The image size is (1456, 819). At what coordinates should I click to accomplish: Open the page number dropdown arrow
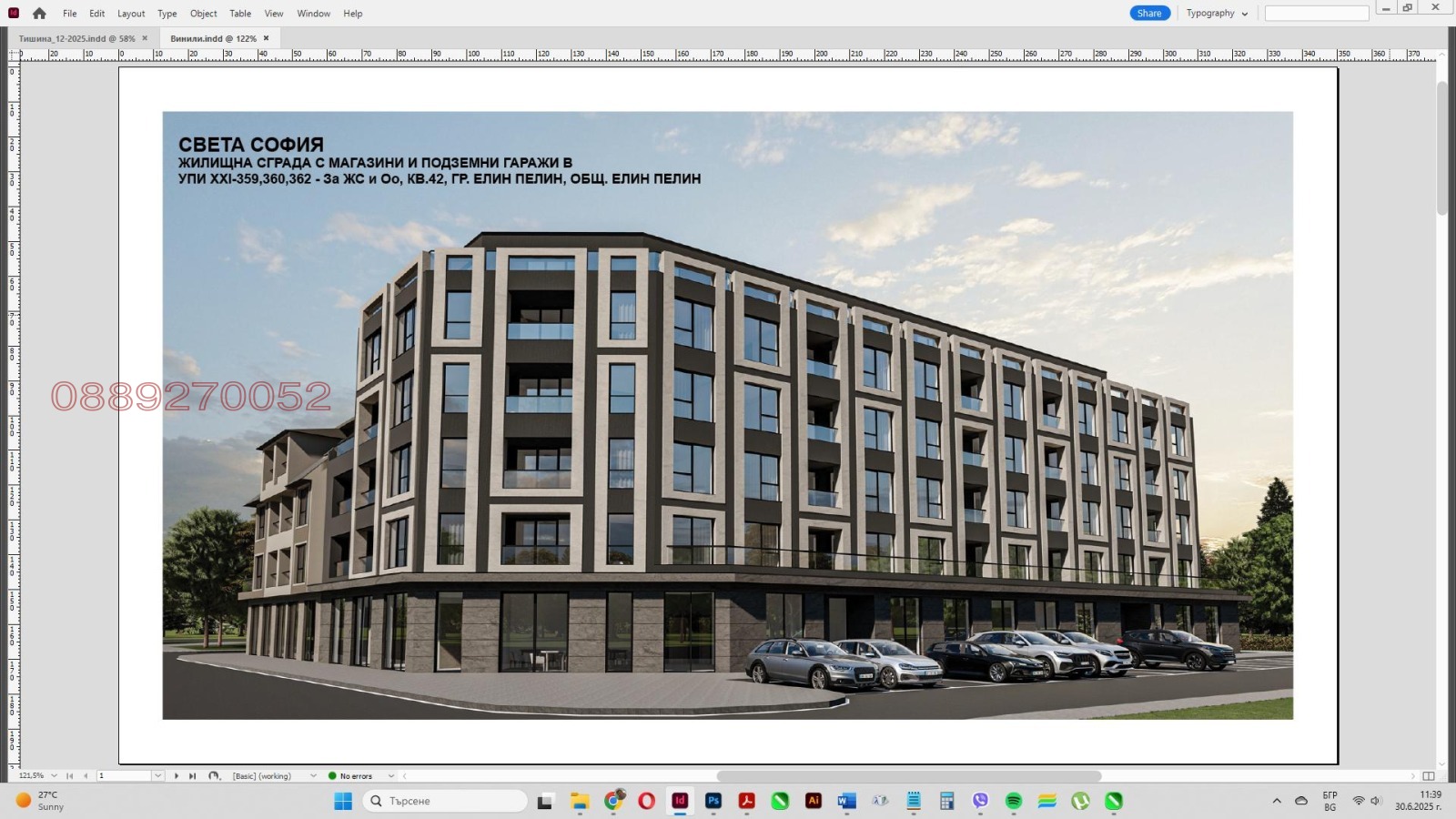pyautogui.click(x=157, y=776)
